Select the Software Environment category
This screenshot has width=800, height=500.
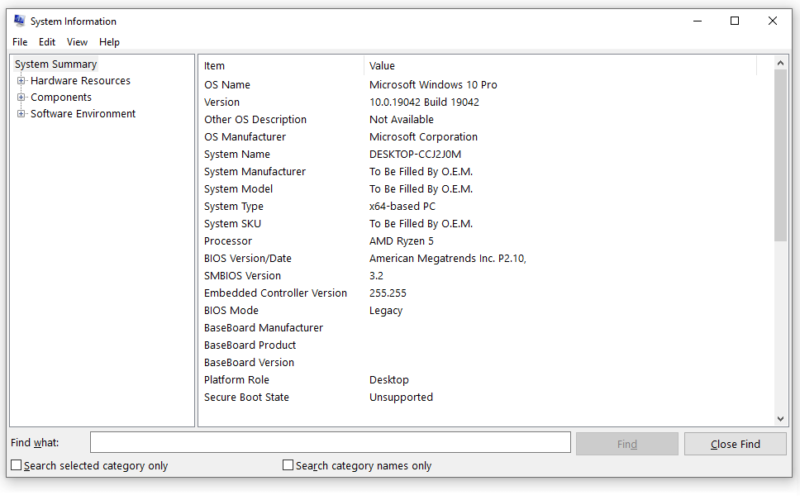pyautogui.click(x=83, y=113)
